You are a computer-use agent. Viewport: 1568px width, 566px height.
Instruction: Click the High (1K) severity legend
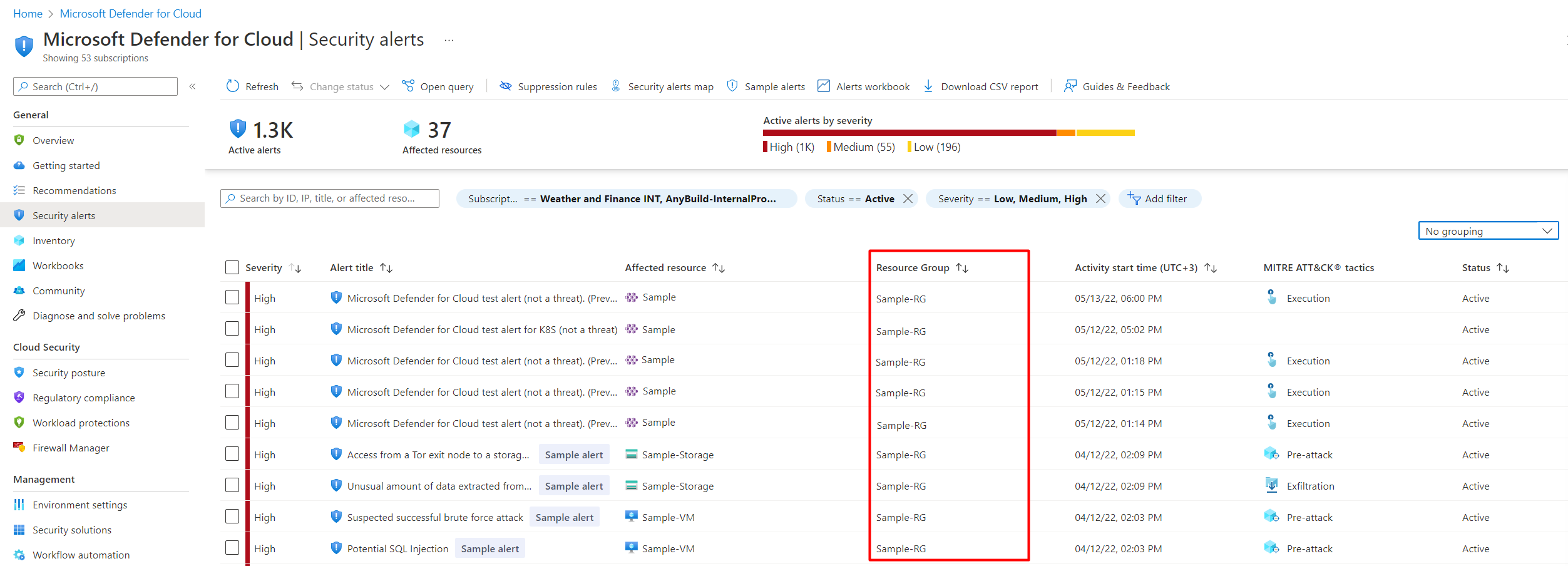789,147
